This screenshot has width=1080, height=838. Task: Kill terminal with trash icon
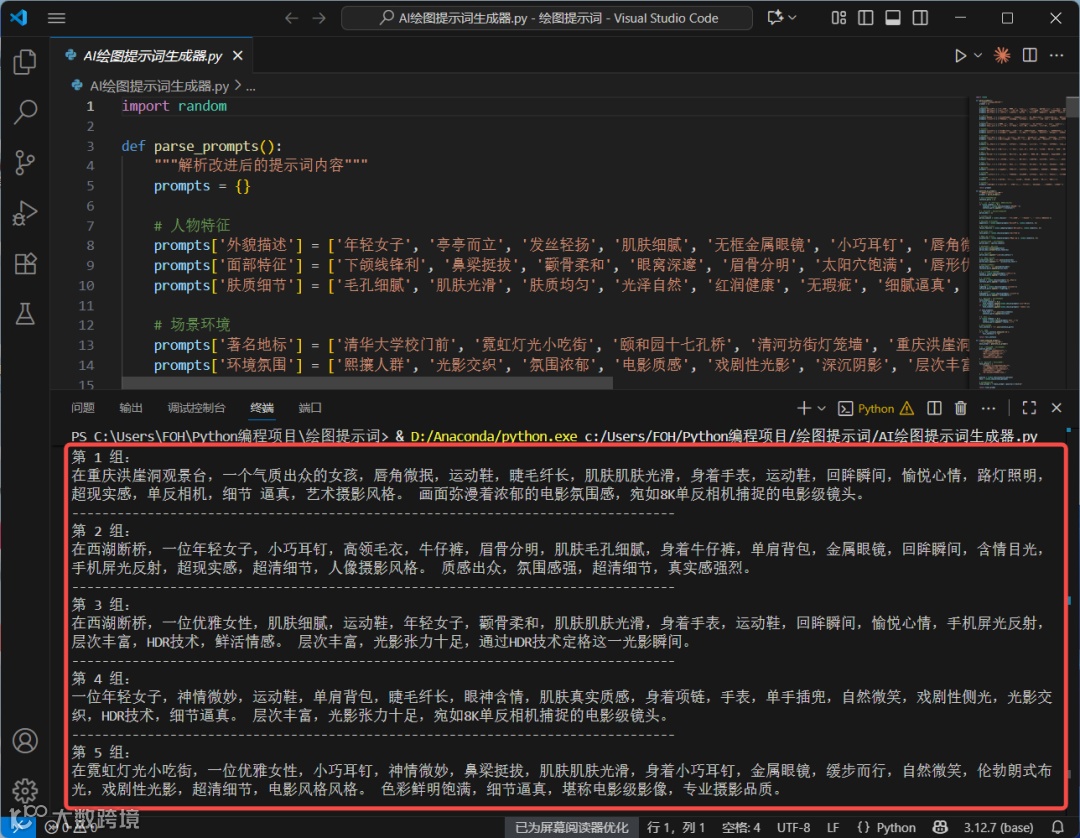pos(961,408)
